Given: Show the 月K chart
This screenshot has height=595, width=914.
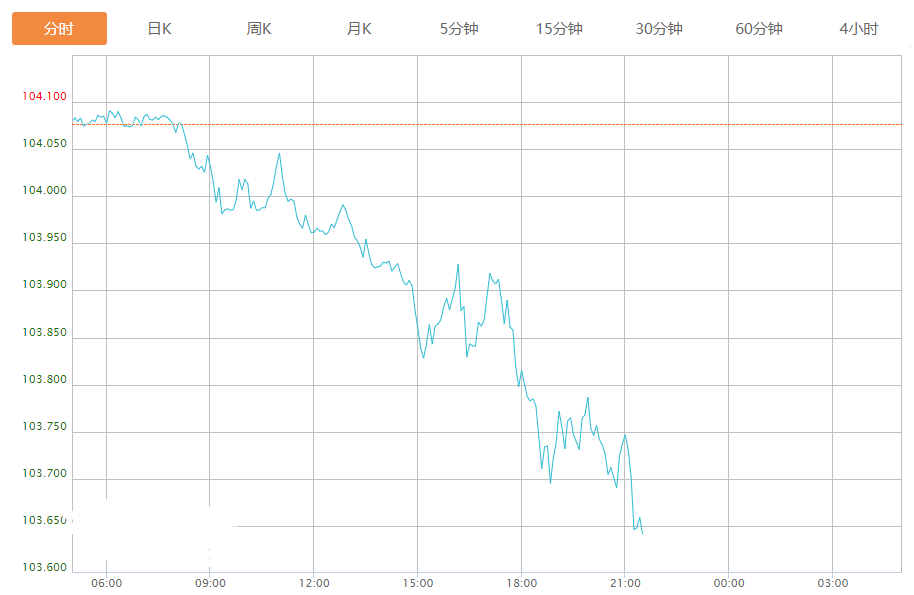Looking at the screenshot, I should coord(359,29).
